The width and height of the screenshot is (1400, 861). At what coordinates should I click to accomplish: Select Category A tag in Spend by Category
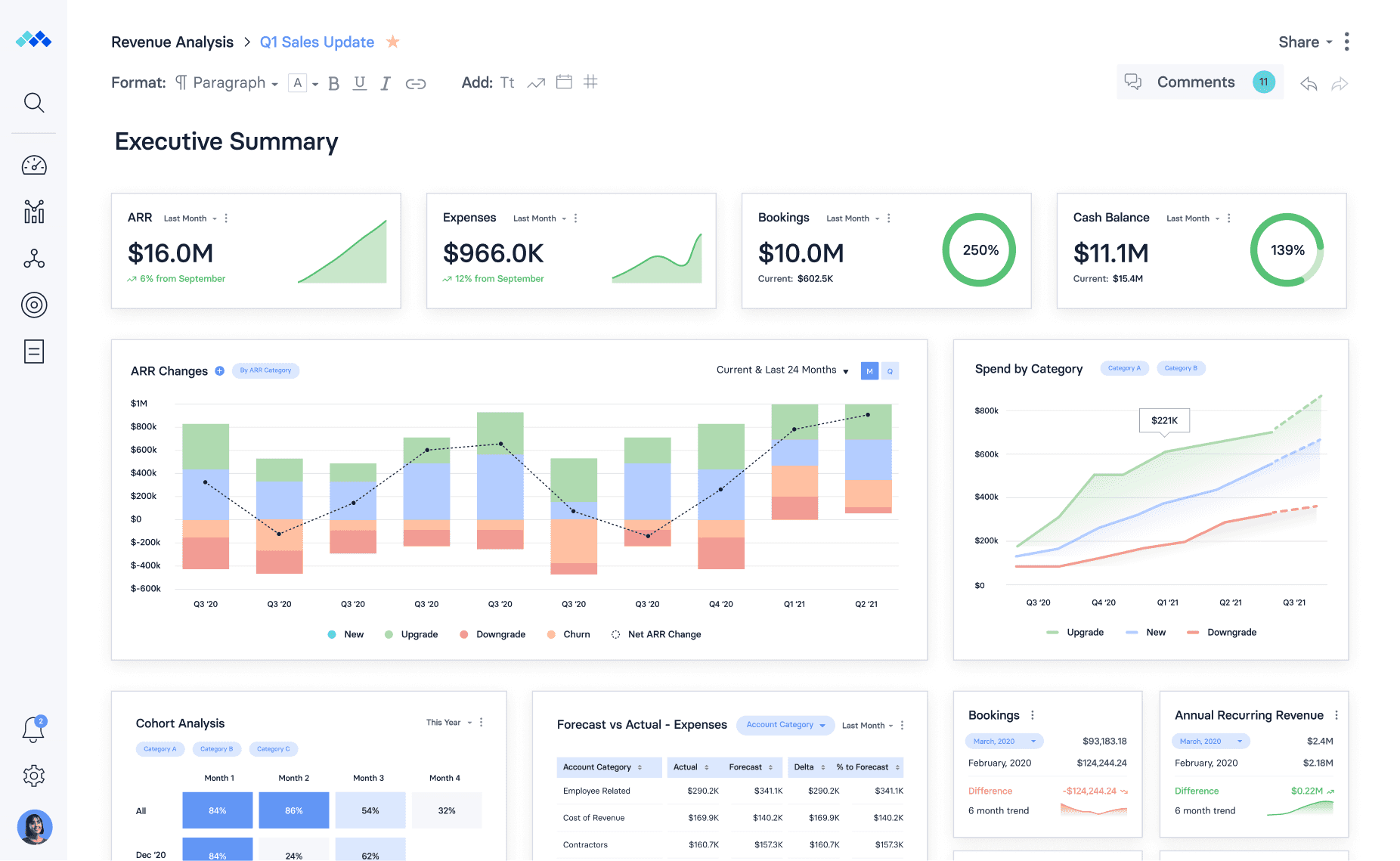pos(1124,368)
